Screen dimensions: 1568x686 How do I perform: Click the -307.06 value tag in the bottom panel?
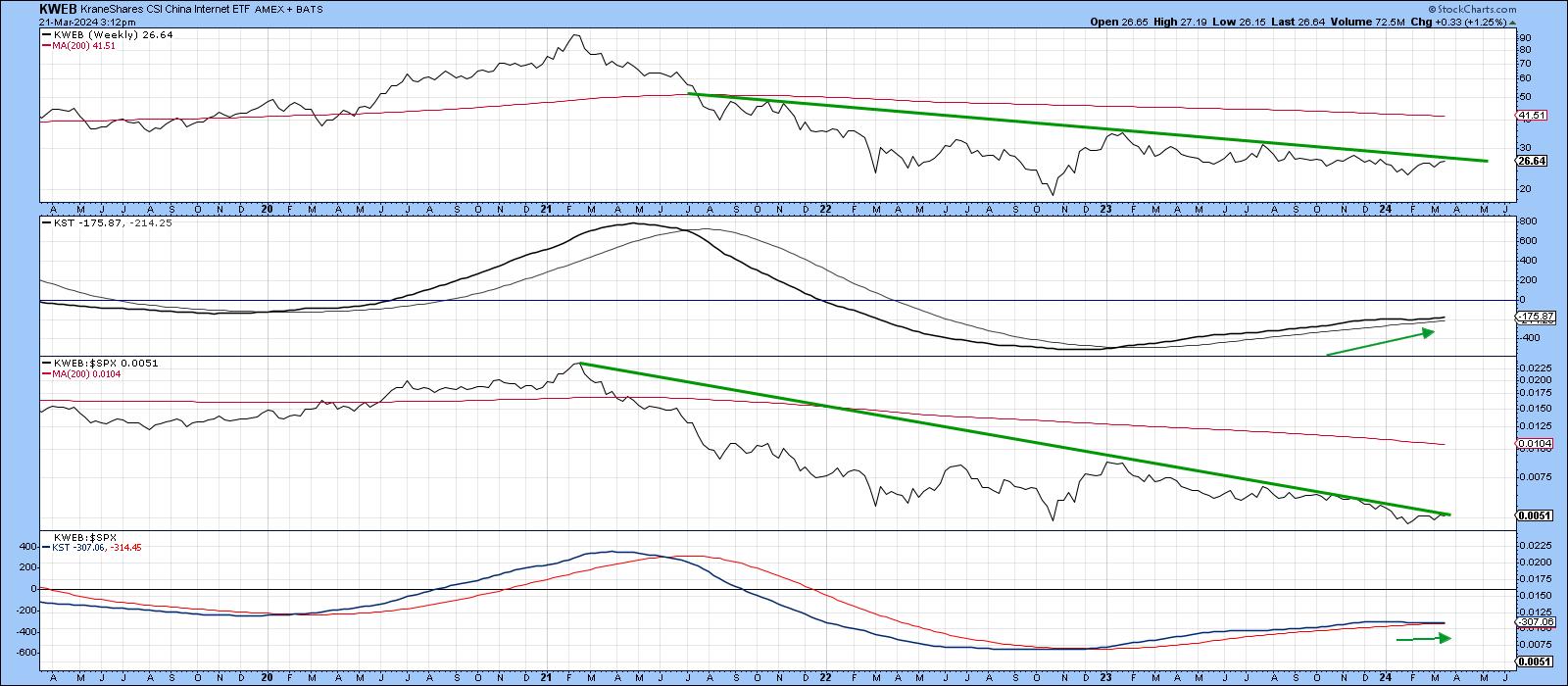tap(1534, 622)
